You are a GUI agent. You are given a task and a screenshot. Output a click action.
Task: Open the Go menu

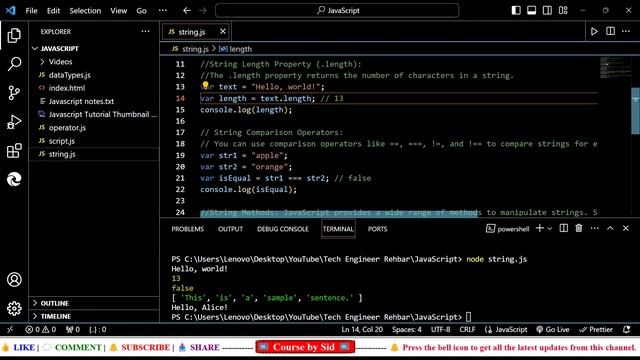[141, 11]
